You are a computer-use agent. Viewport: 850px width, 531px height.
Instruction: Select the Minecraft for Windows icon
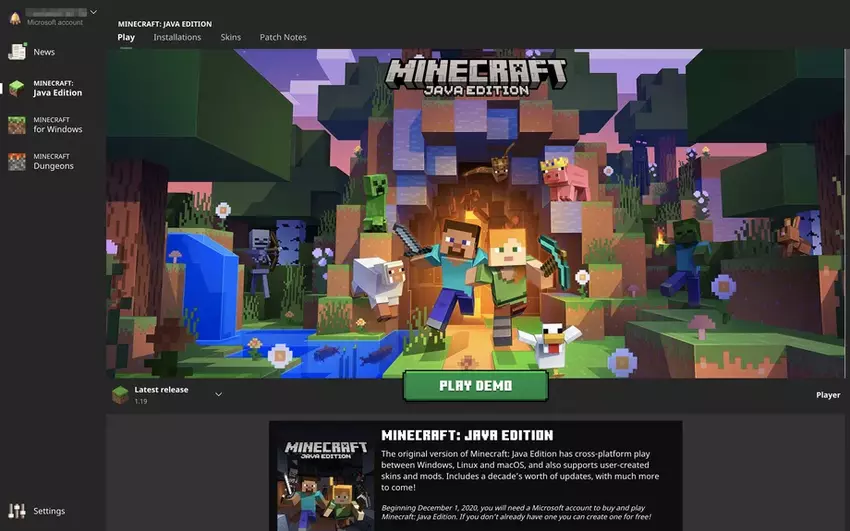(17, 125)
